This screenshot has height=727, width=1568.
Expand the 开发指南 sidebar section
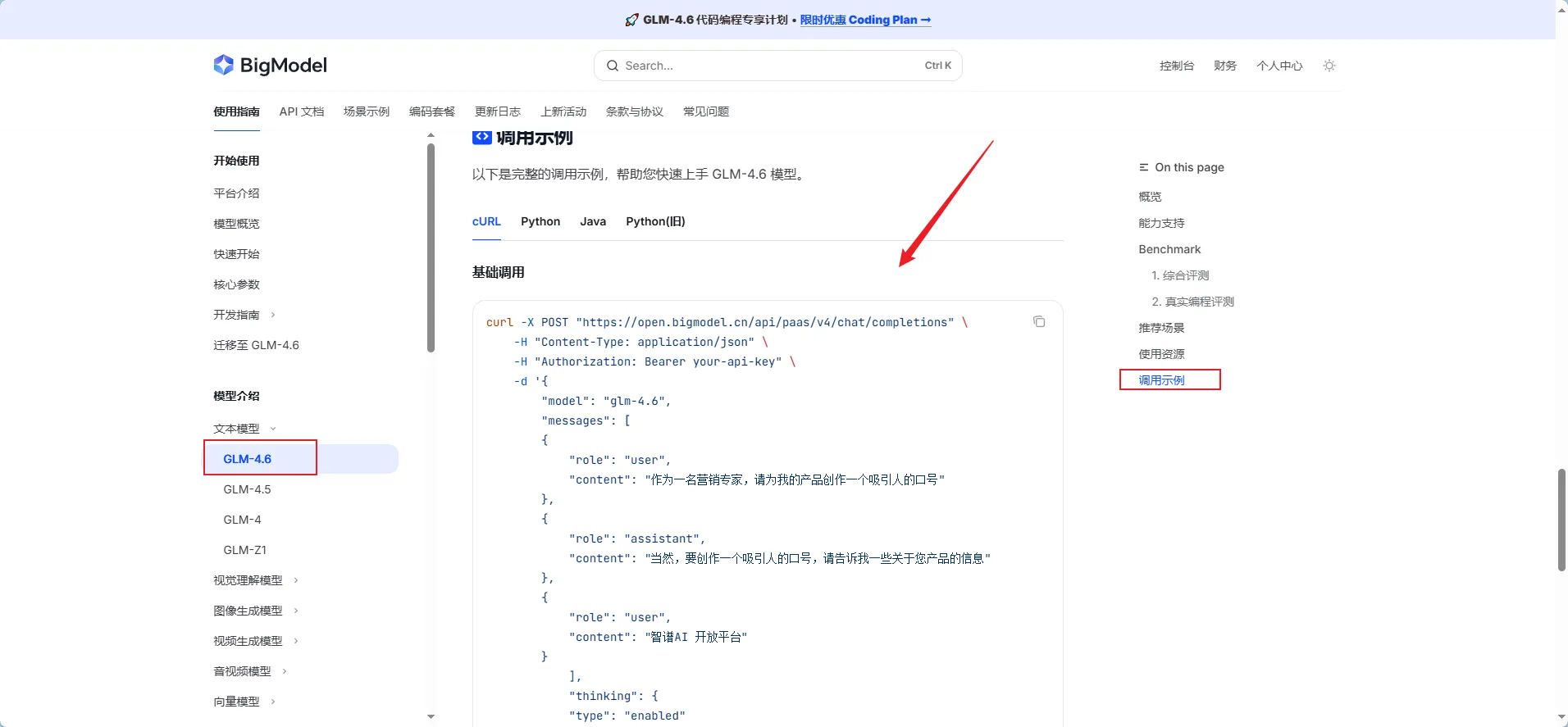273,315
